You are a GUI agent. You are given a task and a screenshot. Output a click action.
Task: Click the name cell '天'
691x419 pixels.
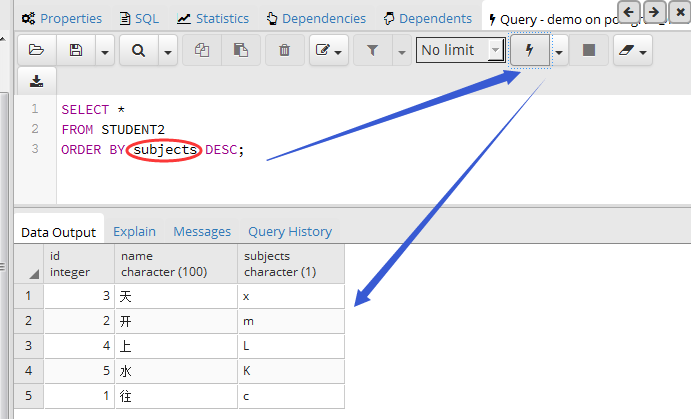coord(176,296)
